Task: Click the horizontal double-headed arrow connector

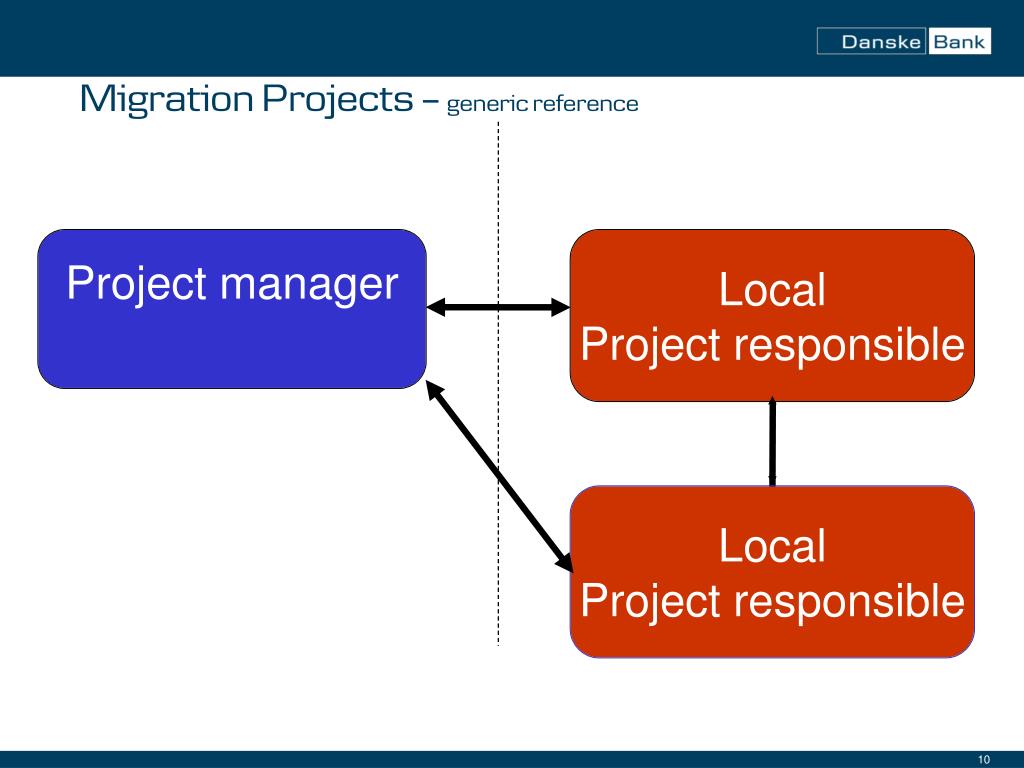Action: click(x=498, y=307)
